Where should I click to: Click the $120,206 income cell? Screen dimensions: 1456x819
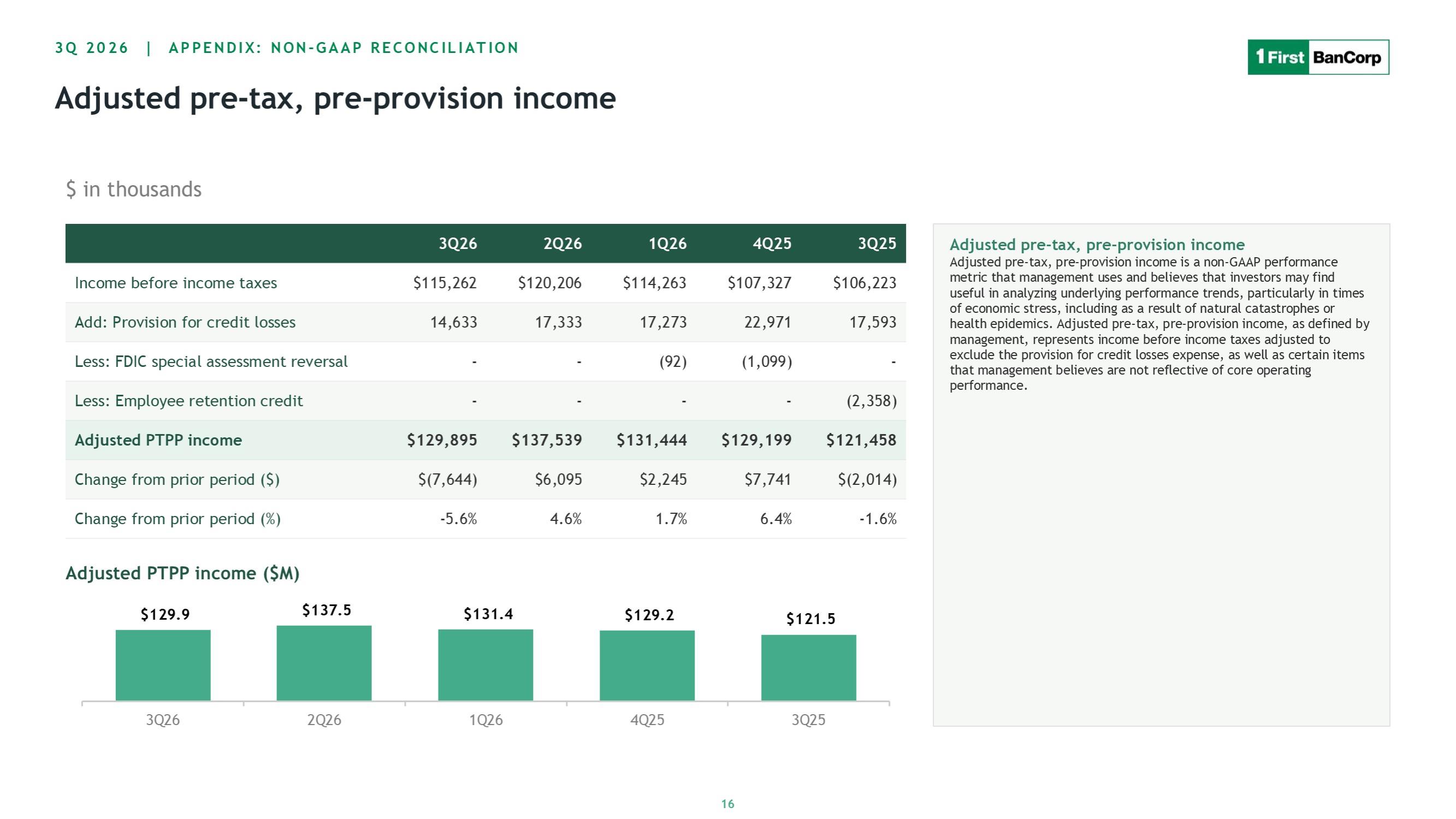coord(550,283)
